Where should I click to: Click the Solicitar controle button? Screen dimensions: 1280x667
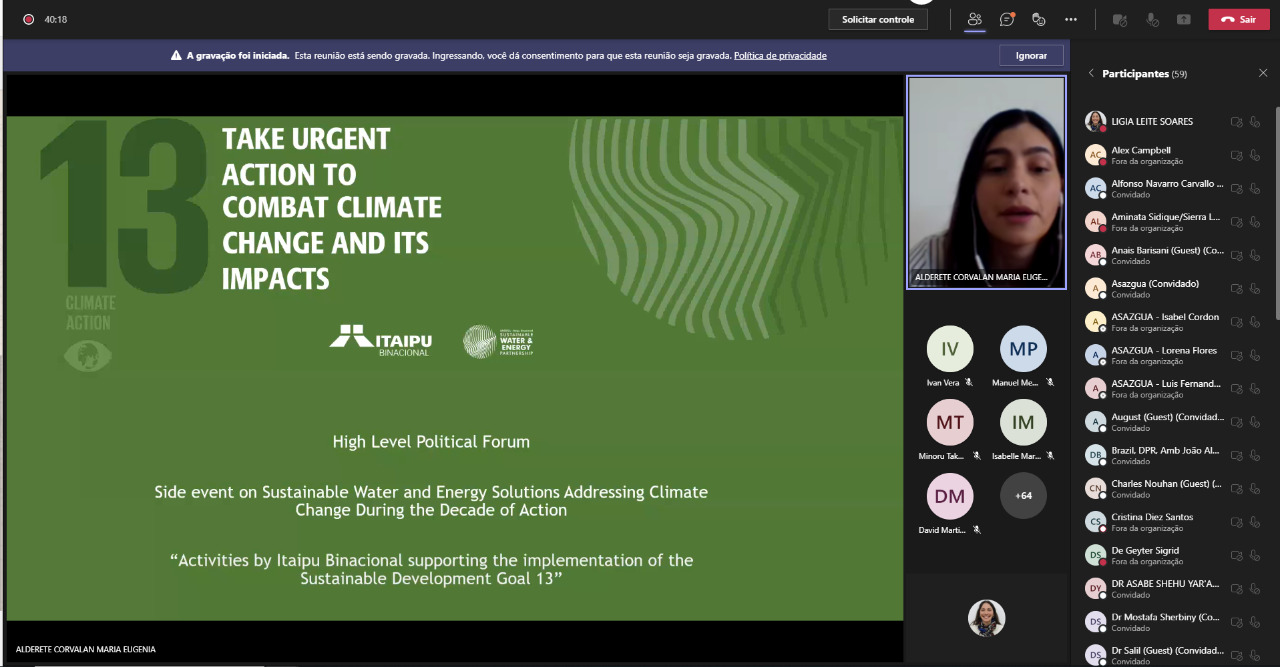pos(878,19)
